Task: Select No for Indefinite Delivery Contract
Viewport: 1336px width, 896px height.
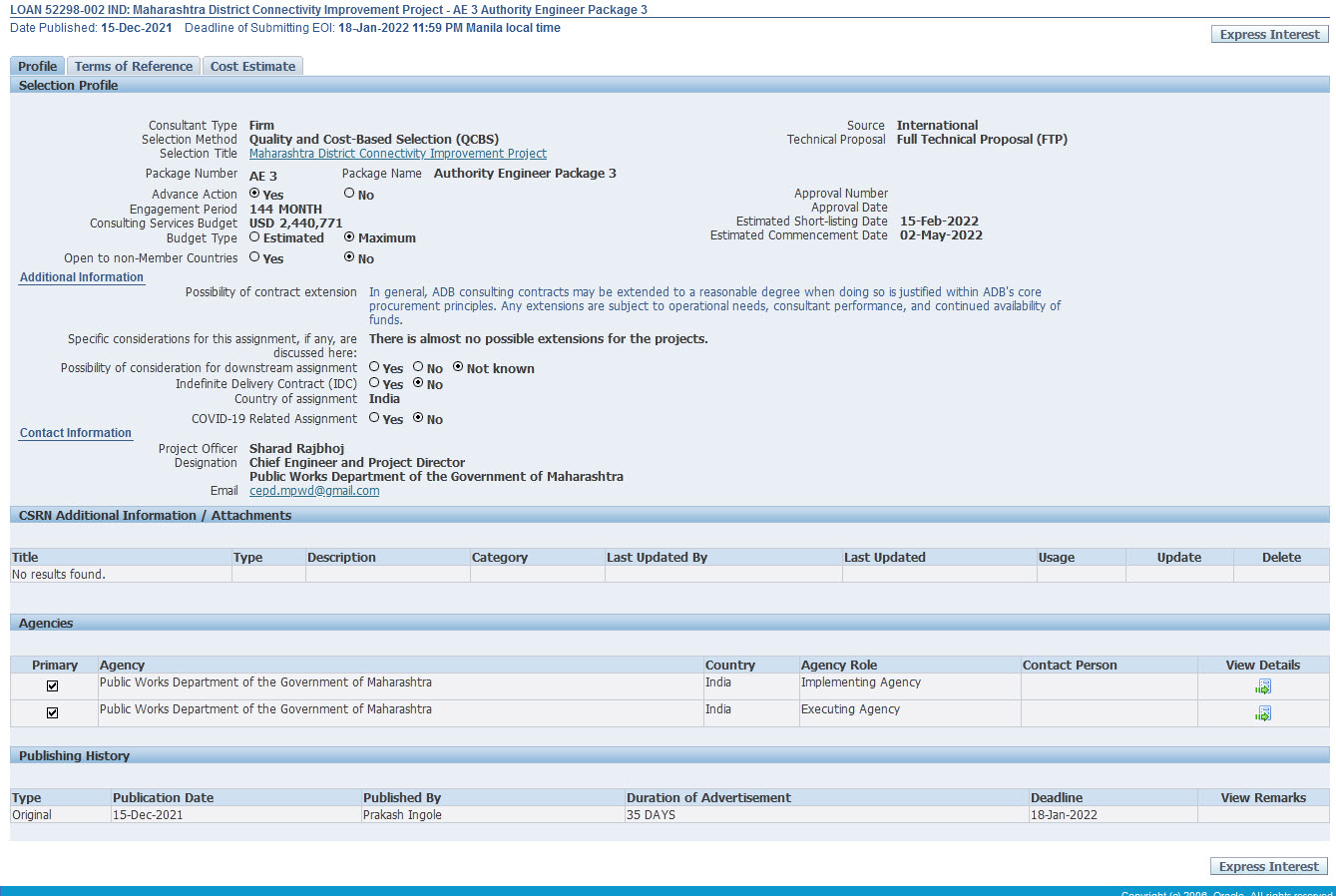Action: pos(418,383)
